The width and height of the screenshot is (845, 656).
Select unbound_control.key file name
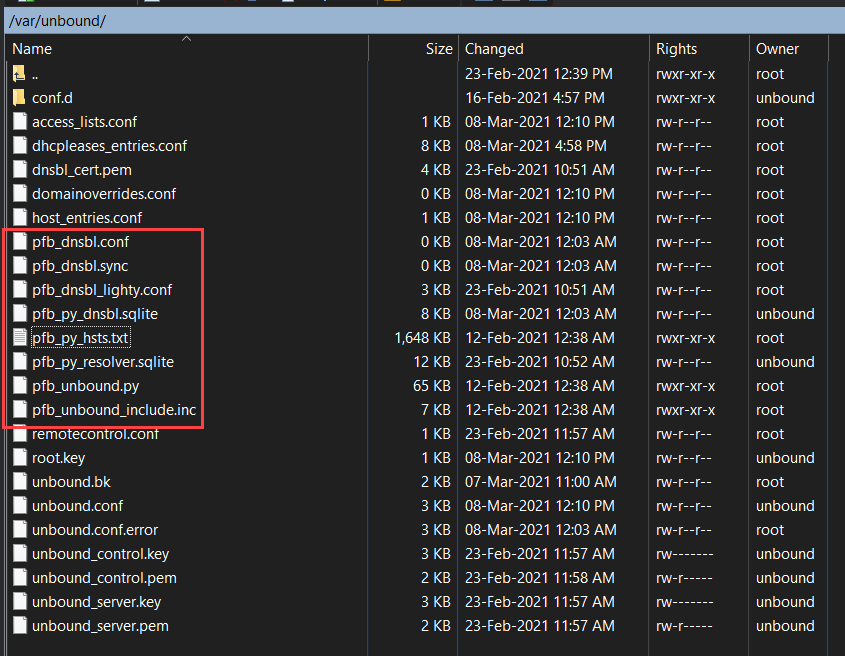point(100,554)
